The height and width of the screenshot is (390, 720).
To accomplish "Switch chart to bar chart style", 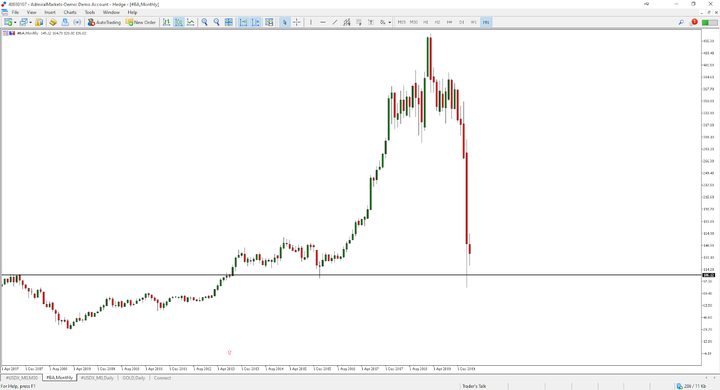I will pyautogui.click(x=166, y=22).
